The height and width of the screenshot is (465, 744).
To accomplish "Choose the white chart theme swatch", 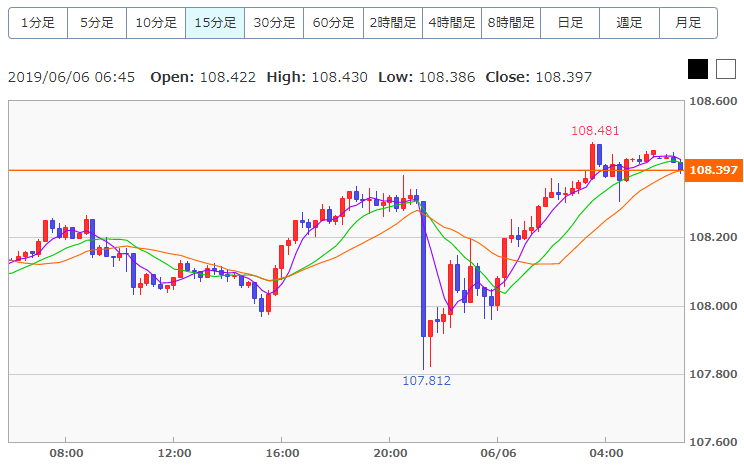I will (726, 69).
